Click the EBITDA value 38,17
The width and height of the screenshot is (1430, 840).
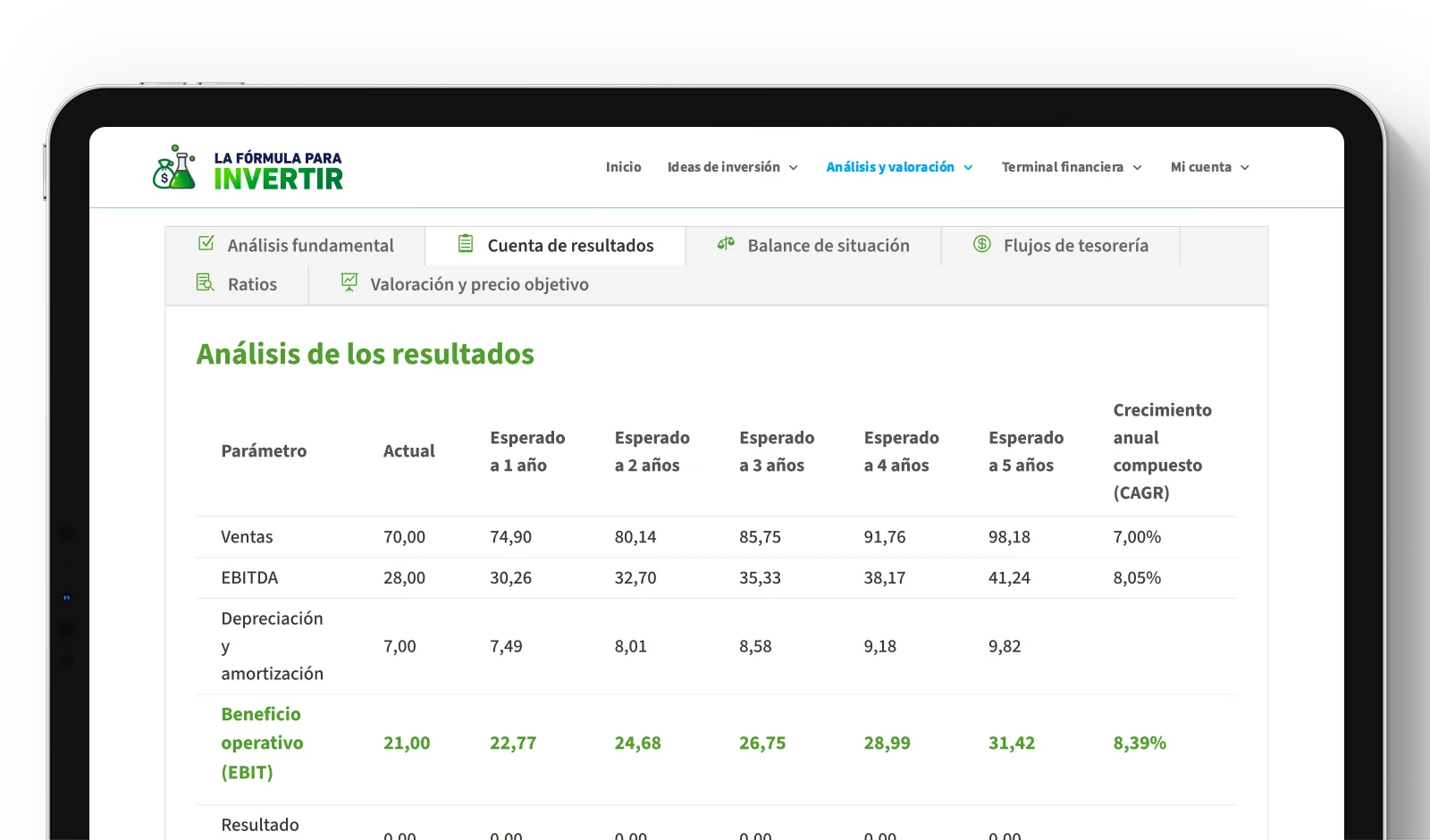885,578
